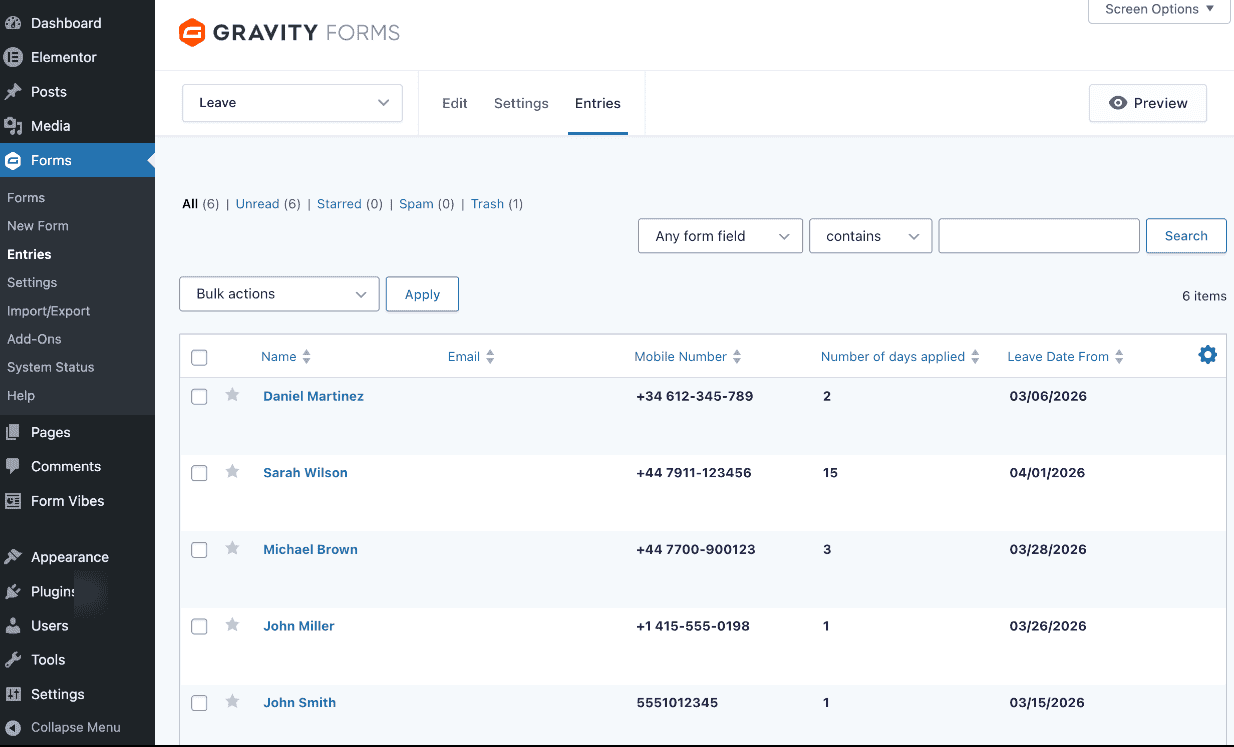The image size is (1234, 747).
Task: Open Daniel Martinez entry link
Action: 313,396
